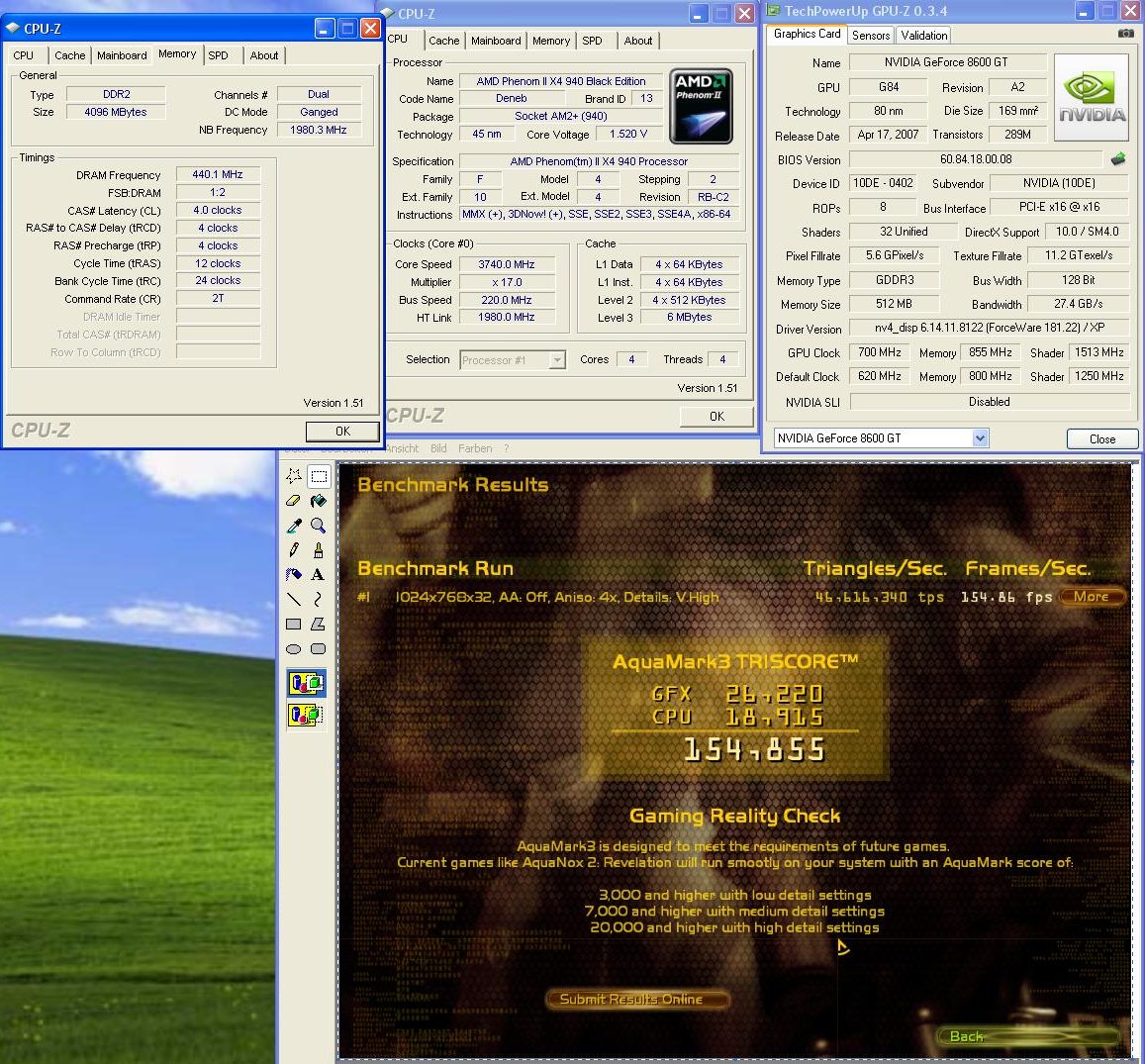The image size is (1145, 1064).
Task: Click the Memory Size 4096 MBytes value
Action: tap(116, 112)
